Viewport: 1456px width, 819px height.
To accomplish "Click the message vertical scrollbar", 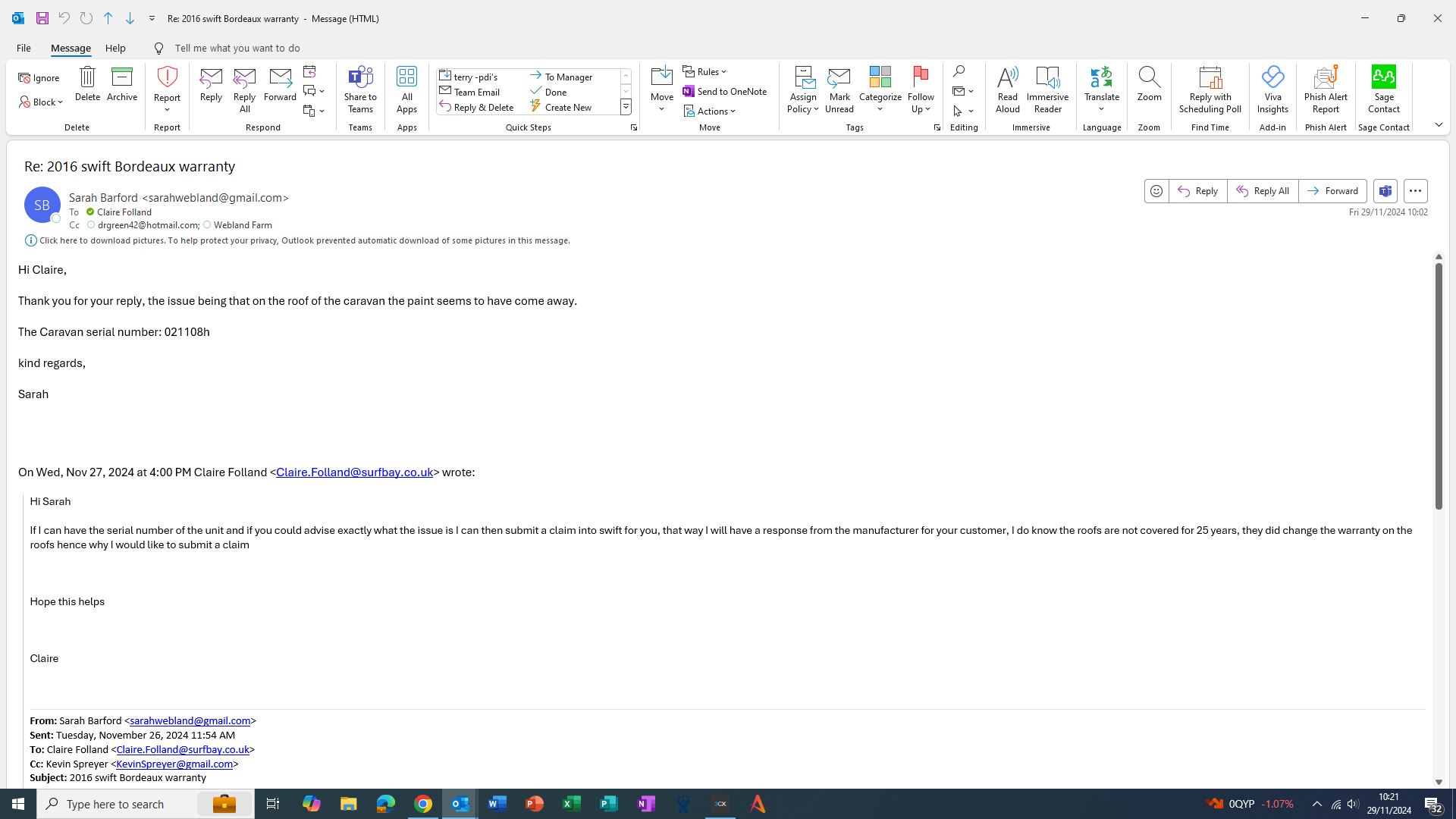I will tap(1439, 387).
